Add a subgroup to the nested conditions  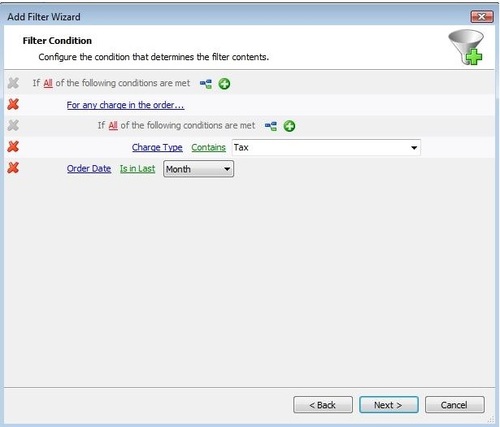[x=271, y=126]
